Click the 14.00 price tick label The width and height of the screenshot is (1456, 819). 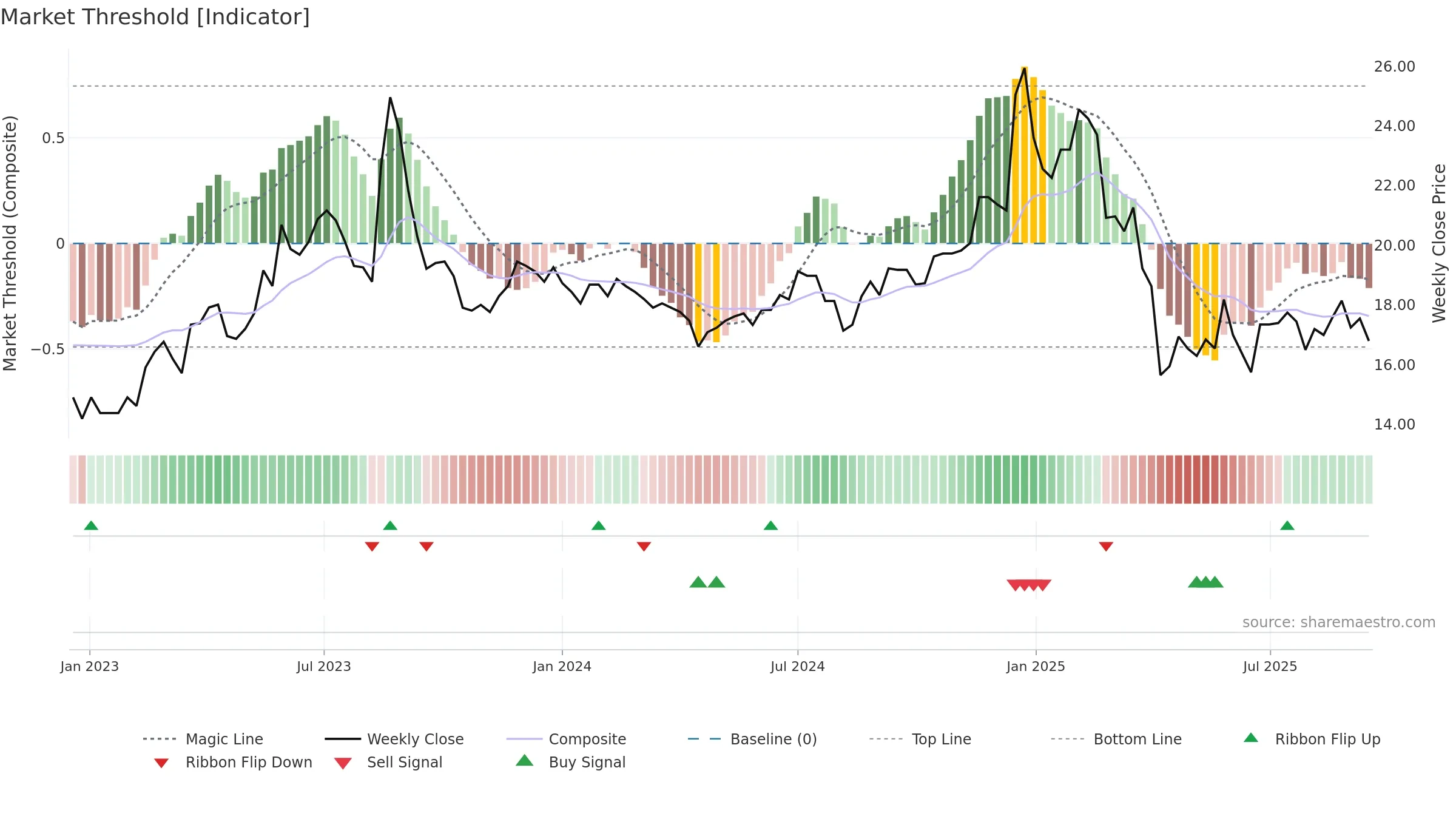pyautogui.click(x=1395, y=425)
